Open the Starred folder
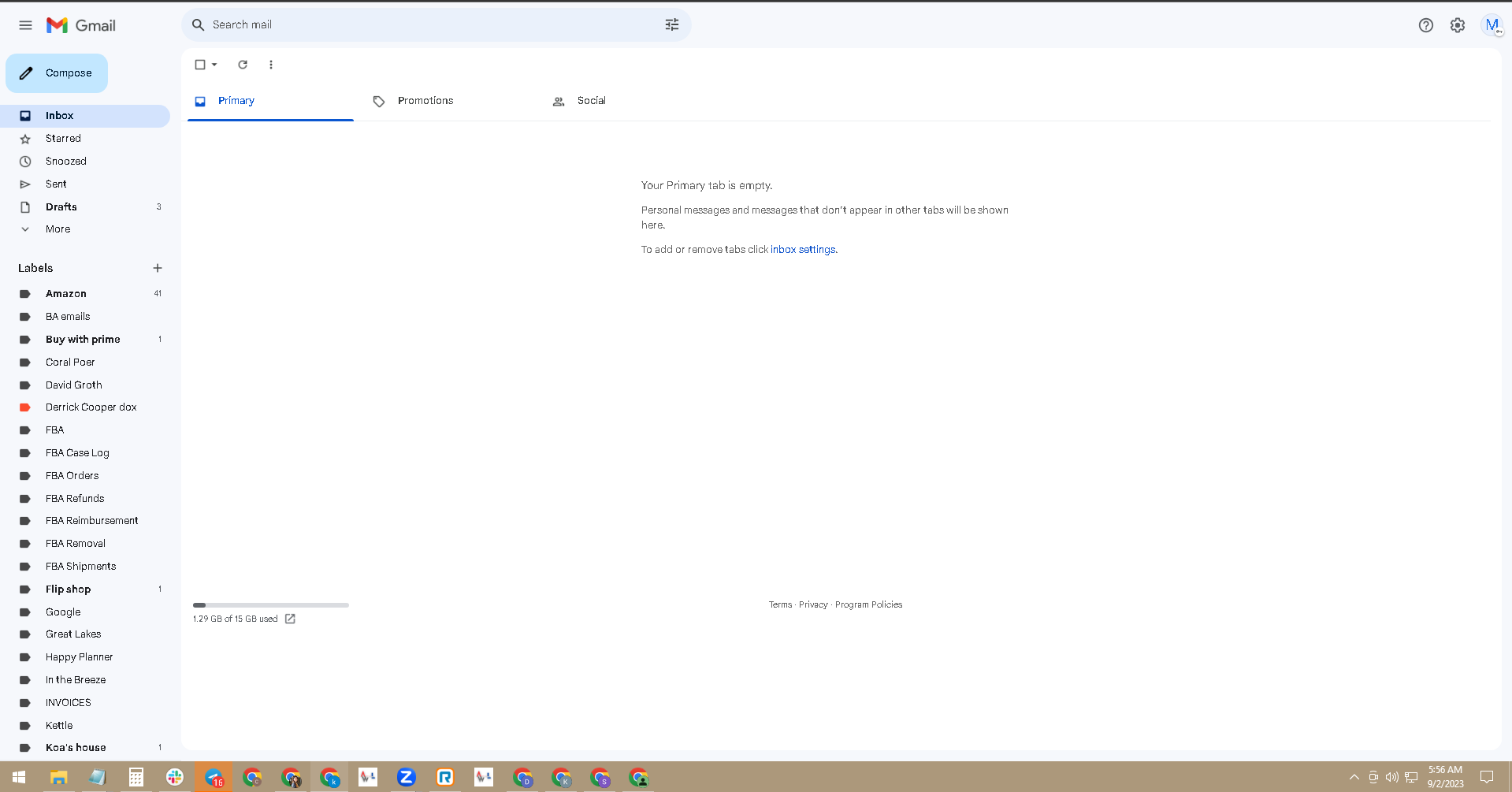 [x=85, y=139]
